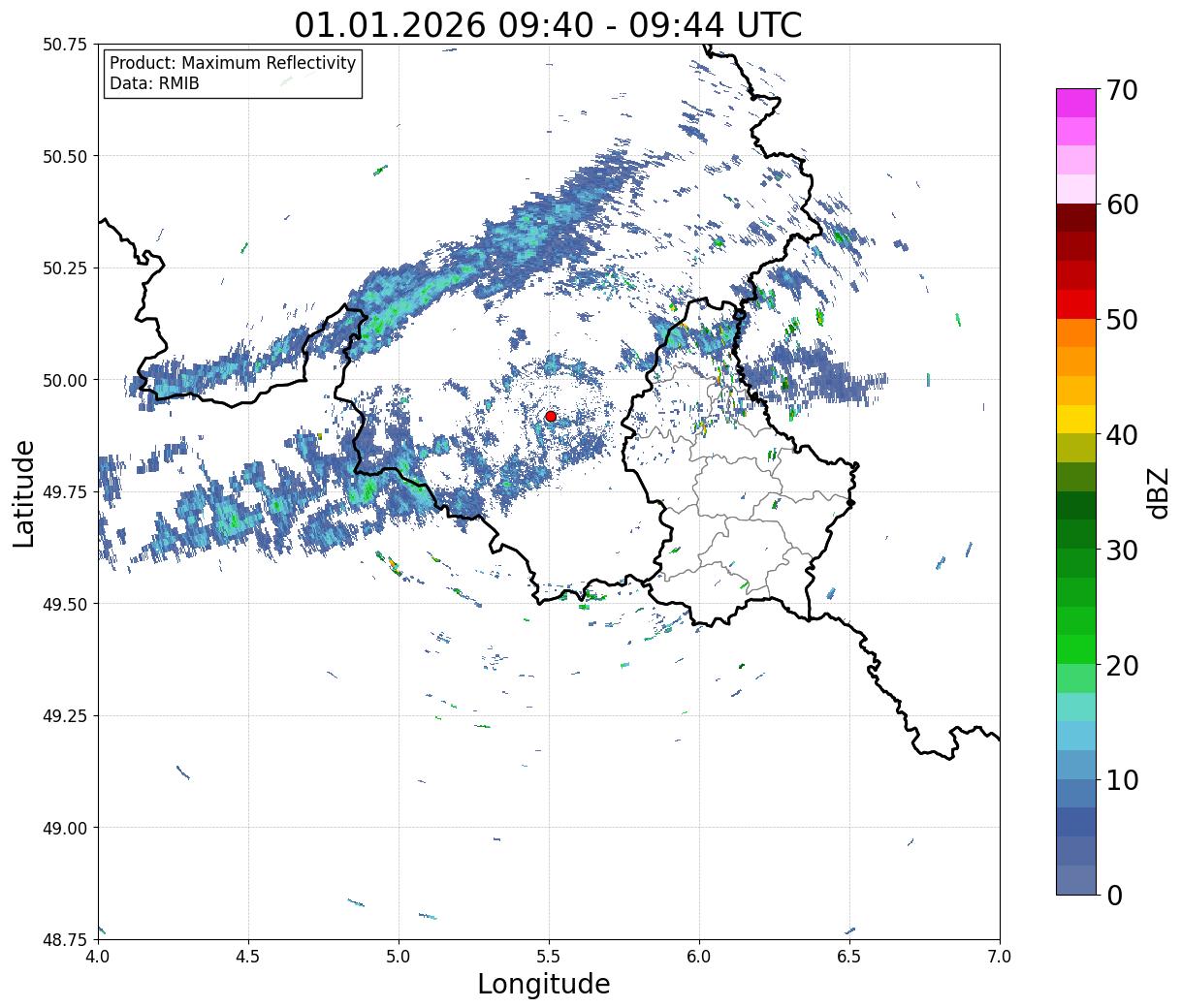The image size is (1182, 1008).
Task: Click the magenta swatch at colorbar top
Action: 1076,103
